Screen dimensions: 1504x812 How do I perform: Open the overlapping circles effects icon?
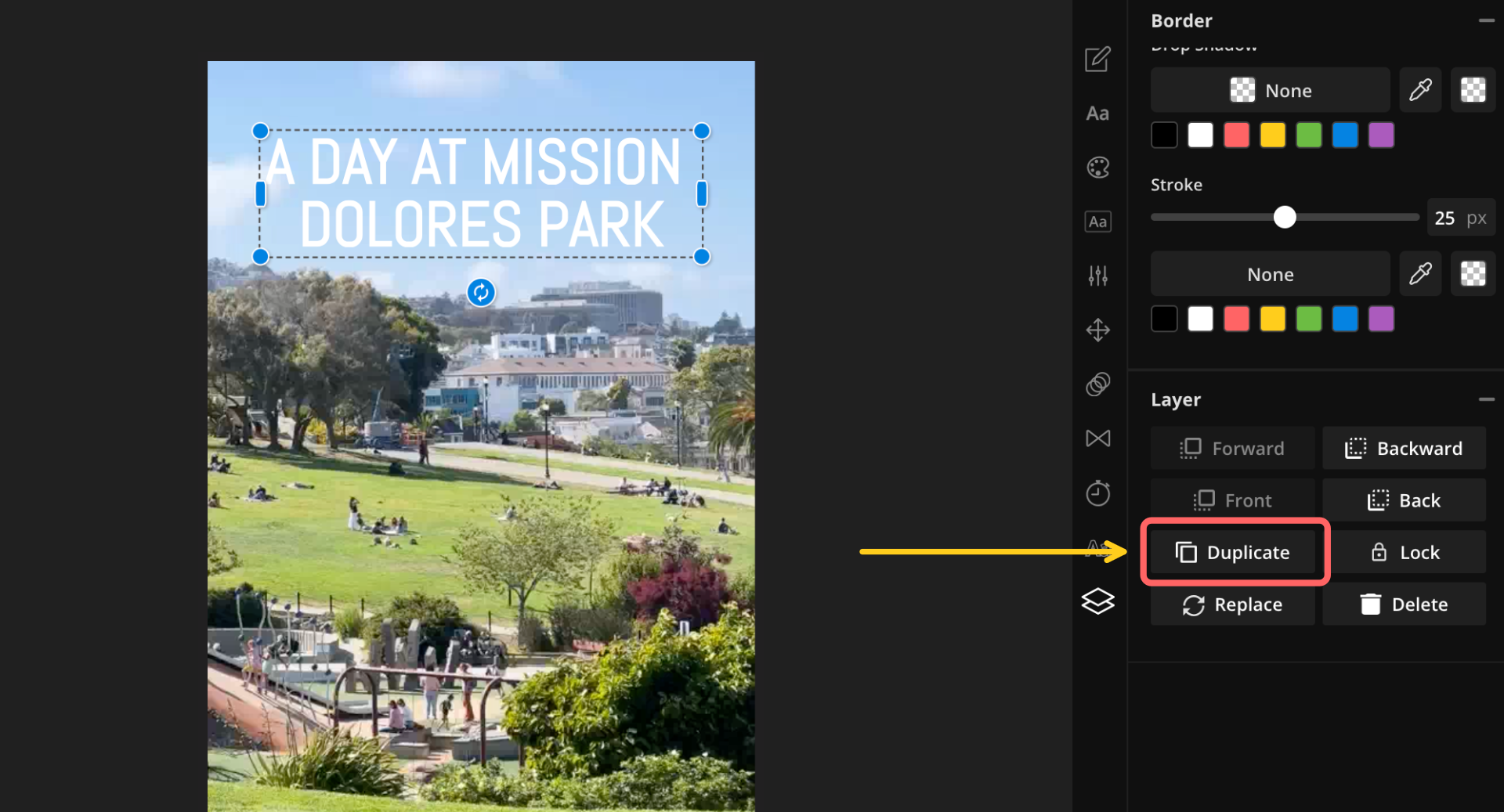tap(1097, 384)
